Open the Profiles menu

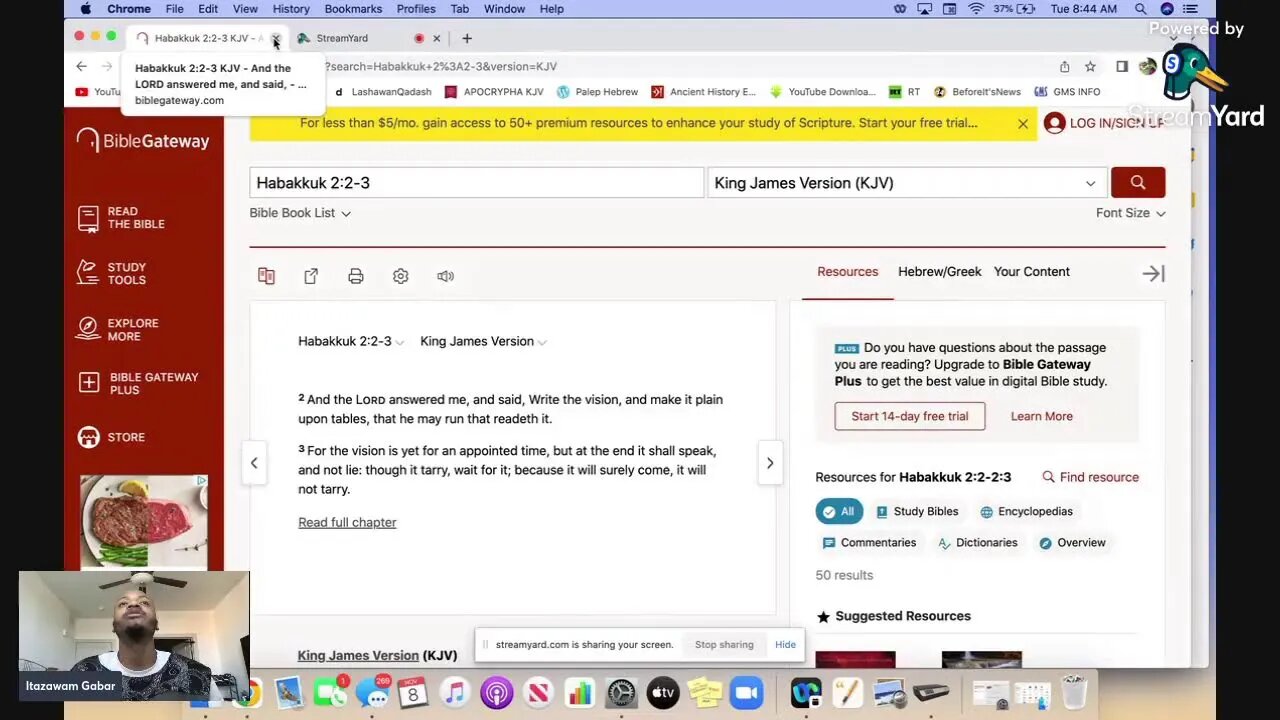point(416,9)
